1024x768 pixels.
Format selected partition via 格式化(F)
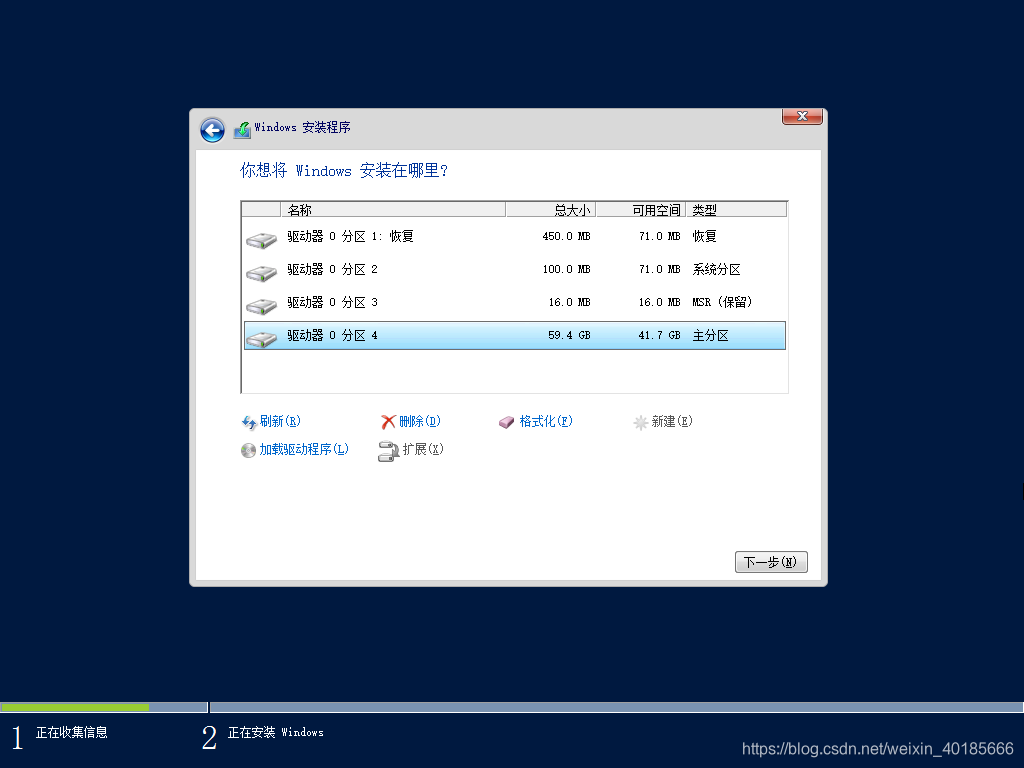[x=546, y=421]
